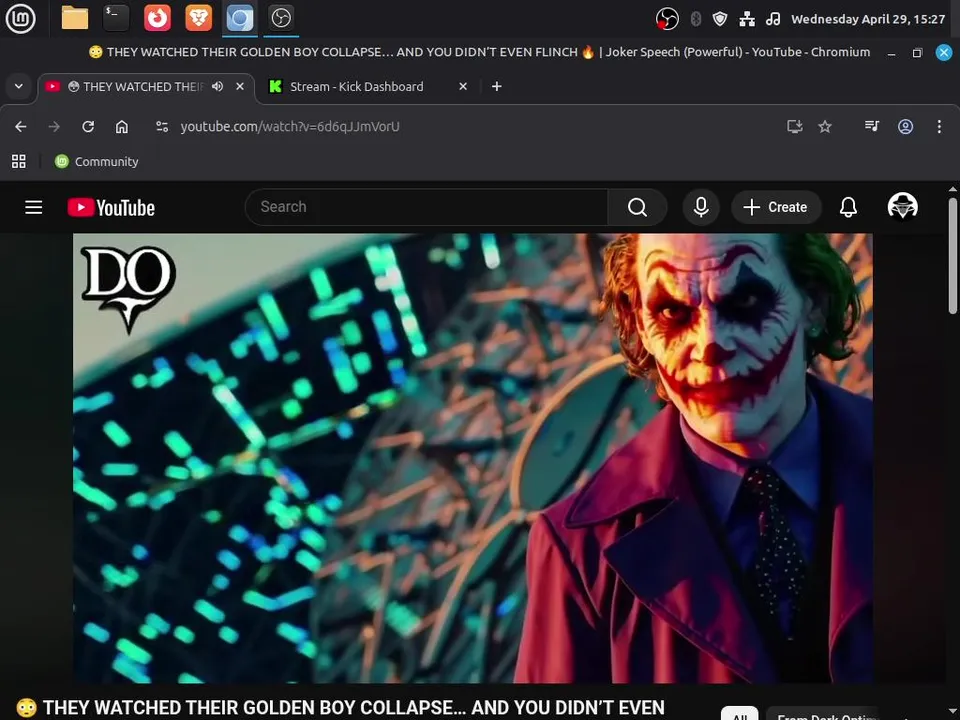View site information for youtube.com

pyautogui.click(x=162, y=126)
